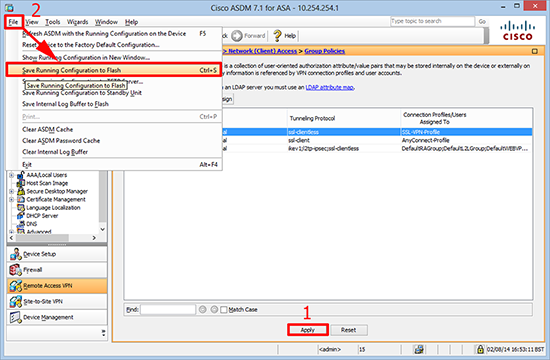Image resolution: width=550 pixels, height=360 pixels.
Task: Choose Exit from the File menu
Action: click(114, 165)
